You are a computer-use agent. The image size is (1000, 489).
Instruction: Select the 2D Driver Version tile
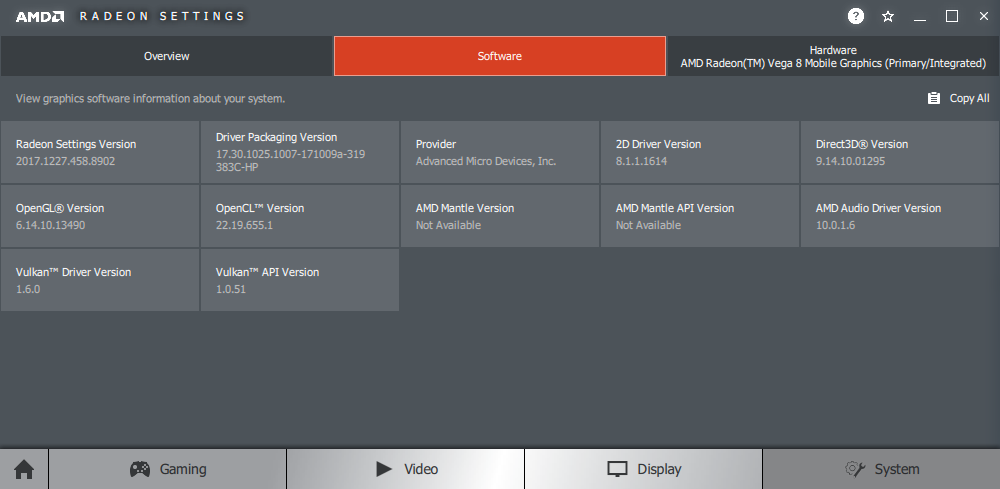click(700, 152)
